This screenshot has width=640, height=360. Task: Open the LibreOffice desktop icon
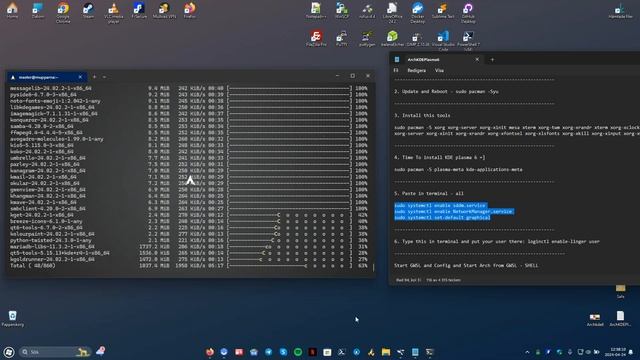(392, 12)
